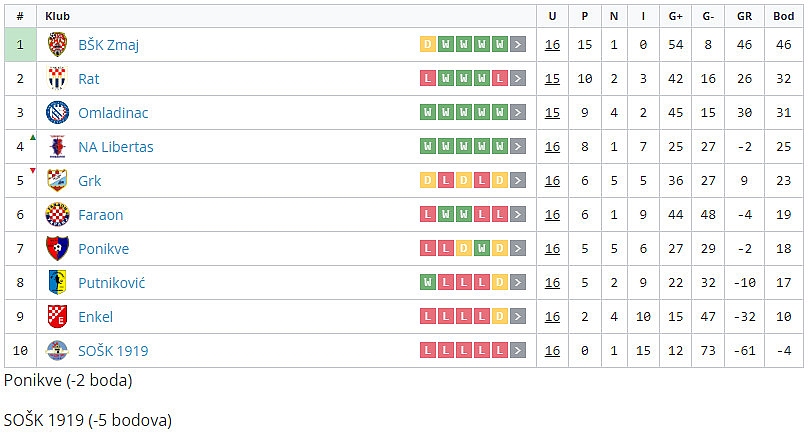Viewport: 808px width, 433px height.
Task: Open the NA Libertas team link
Action: click(x=116, y=147)
